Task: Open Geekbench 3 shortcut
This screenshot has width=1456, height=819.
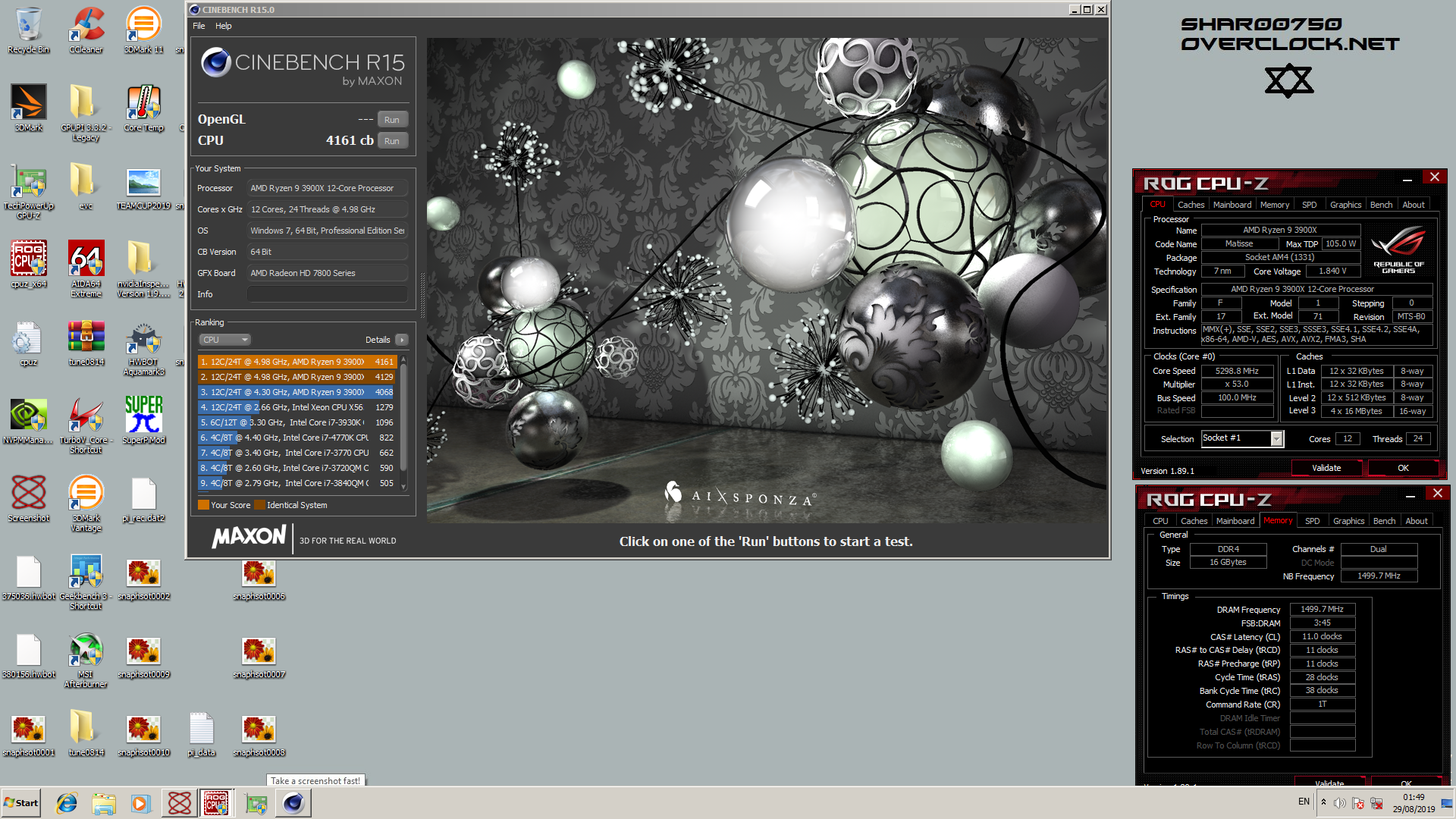Action: [86, 582]
